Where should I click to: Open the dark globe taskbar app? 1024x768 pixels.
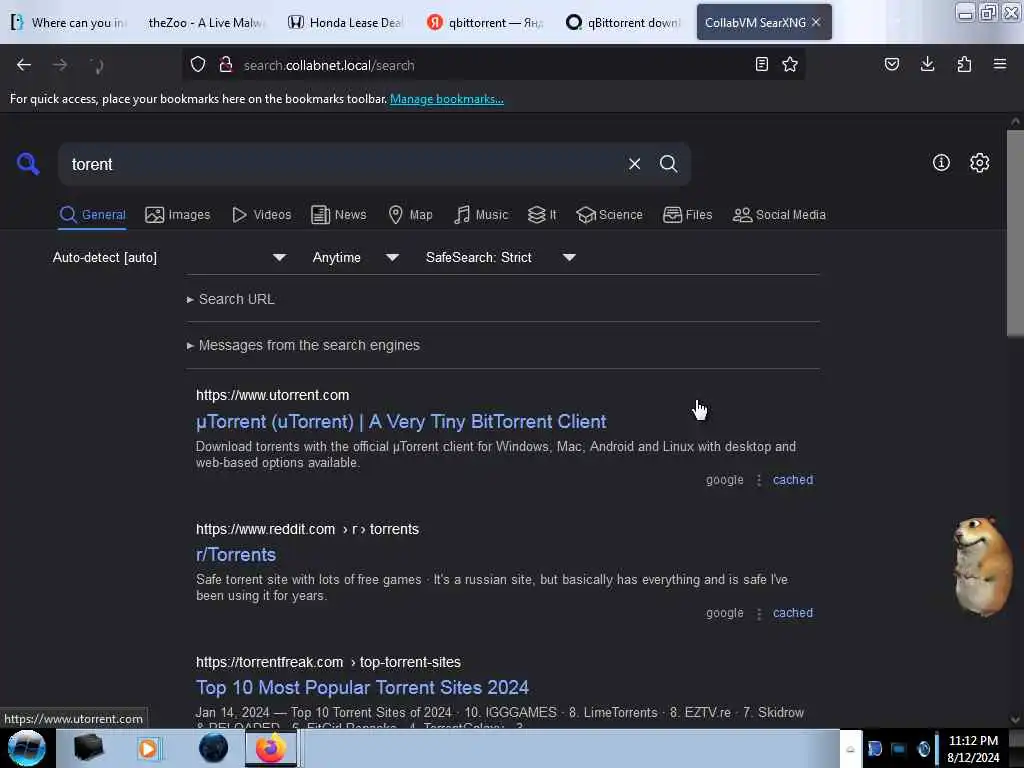coord(213,748)
